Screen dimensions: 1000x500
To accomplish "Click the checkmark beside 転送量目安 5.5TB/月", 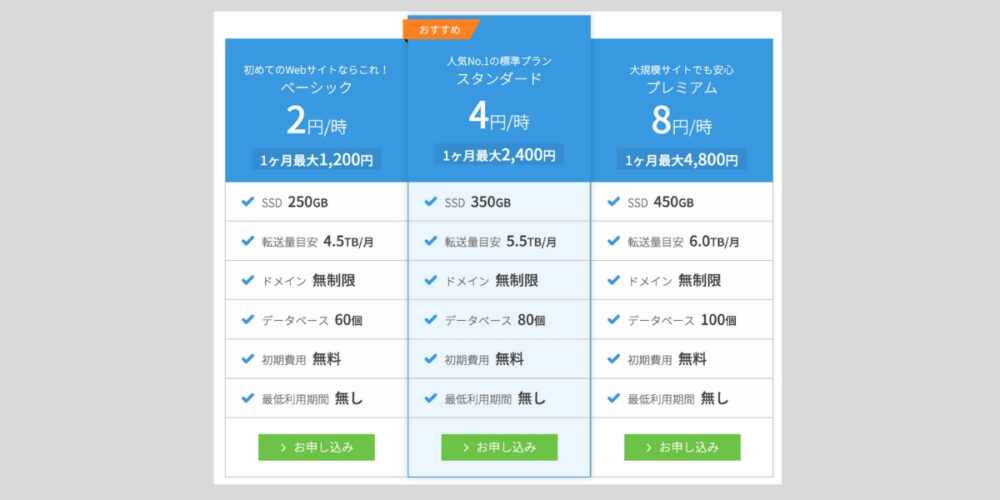I will pos(431,241).
